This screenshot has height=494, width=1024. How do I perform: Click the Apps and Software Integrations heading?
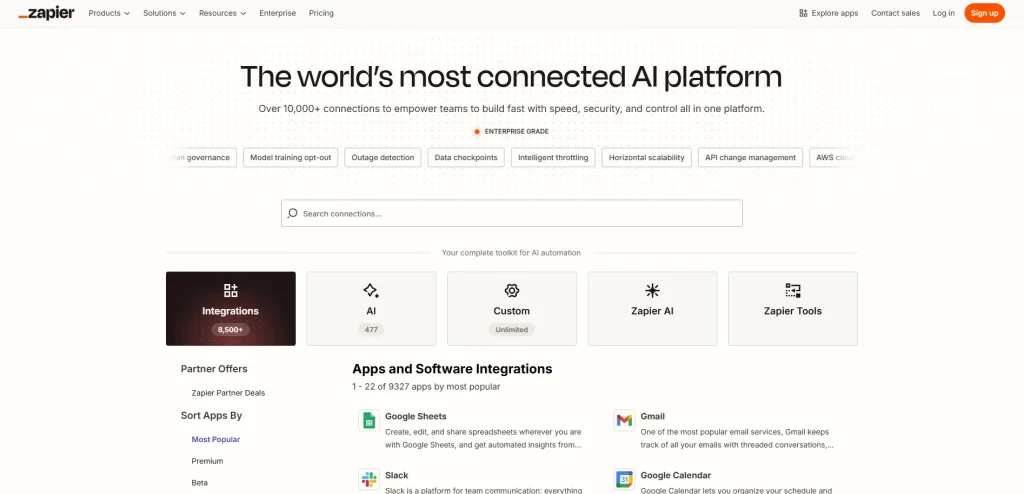[x=453, y=369]
